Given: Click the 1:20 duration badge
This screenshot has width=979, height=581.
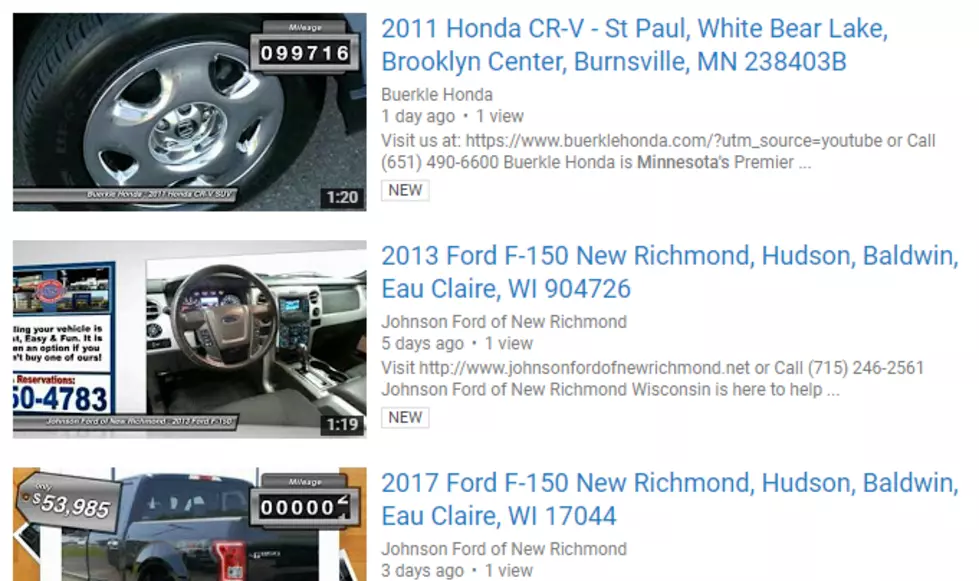Looking at the screenshot, I should (x=342, y=198).
